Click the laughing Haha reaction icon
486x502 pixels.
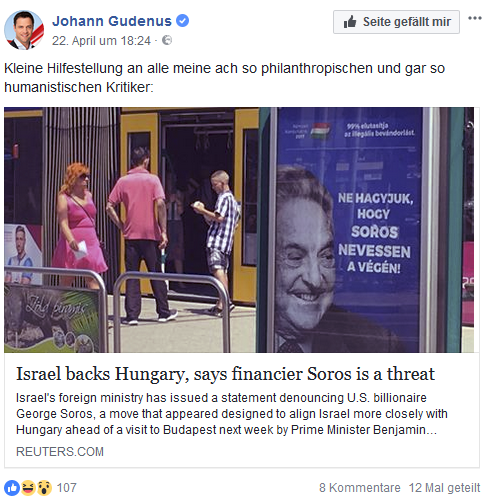28,488
